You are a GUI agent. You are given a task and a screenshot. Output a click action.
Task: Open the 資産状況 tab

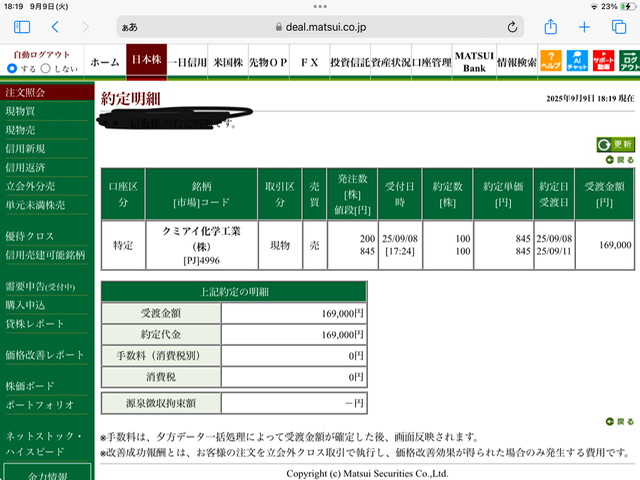(391, 62)
